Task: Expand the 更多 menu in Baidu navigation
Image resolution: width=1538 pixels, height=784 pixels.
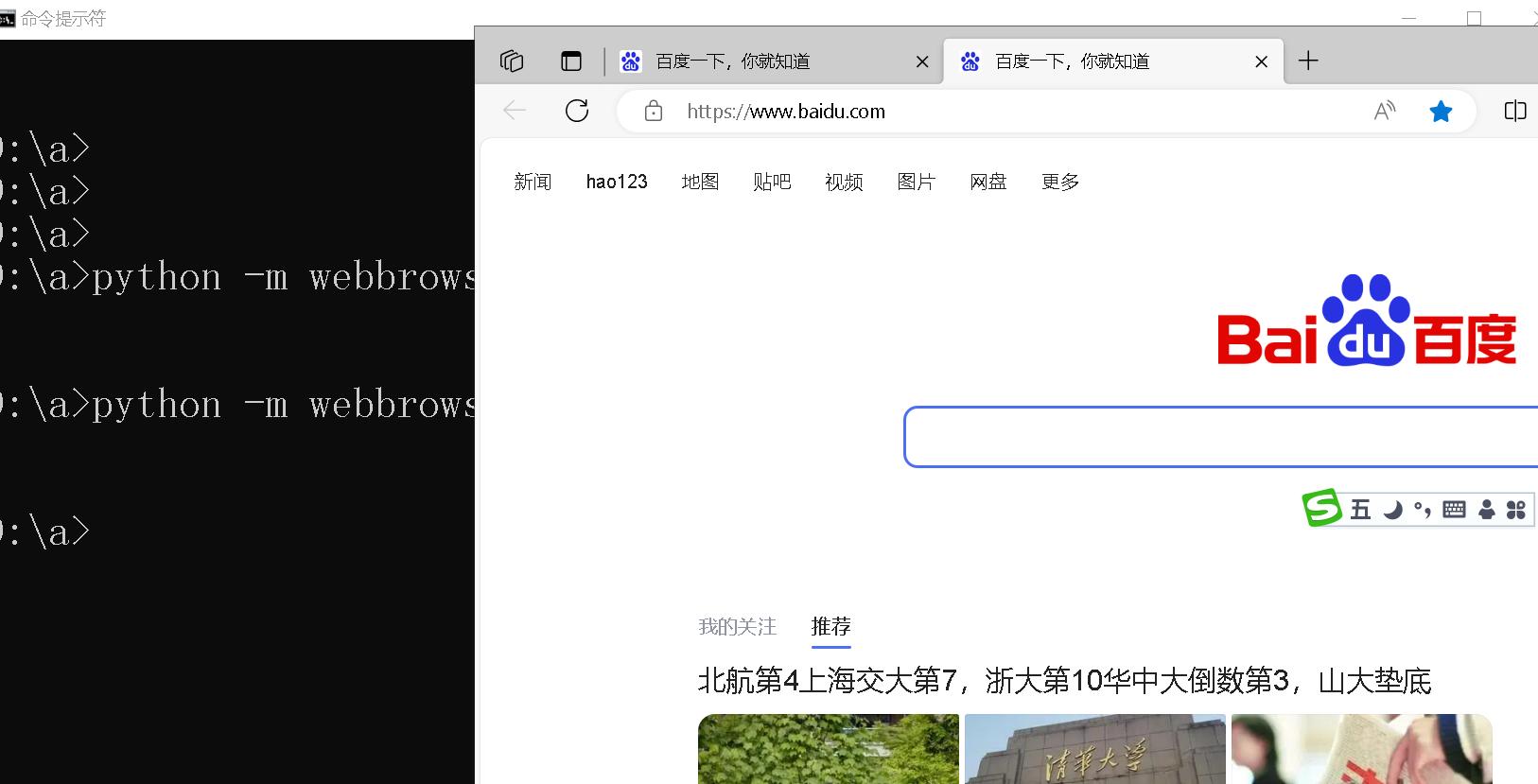Action: [x=1060, y=182]
